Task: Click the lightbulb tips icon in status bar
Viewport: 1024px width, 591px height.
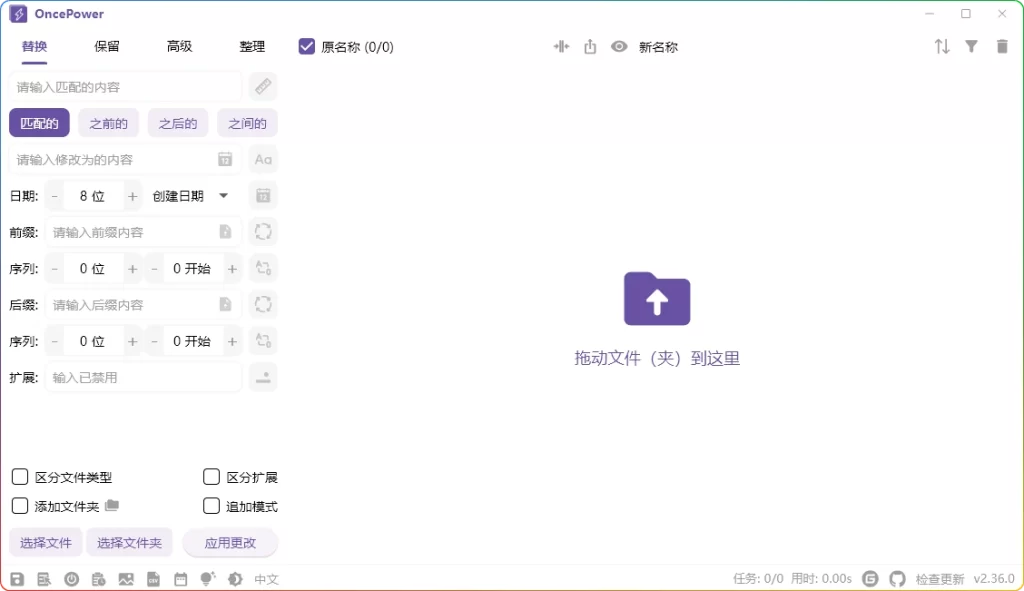Action: pyautogui.click(x=208, y=578)
